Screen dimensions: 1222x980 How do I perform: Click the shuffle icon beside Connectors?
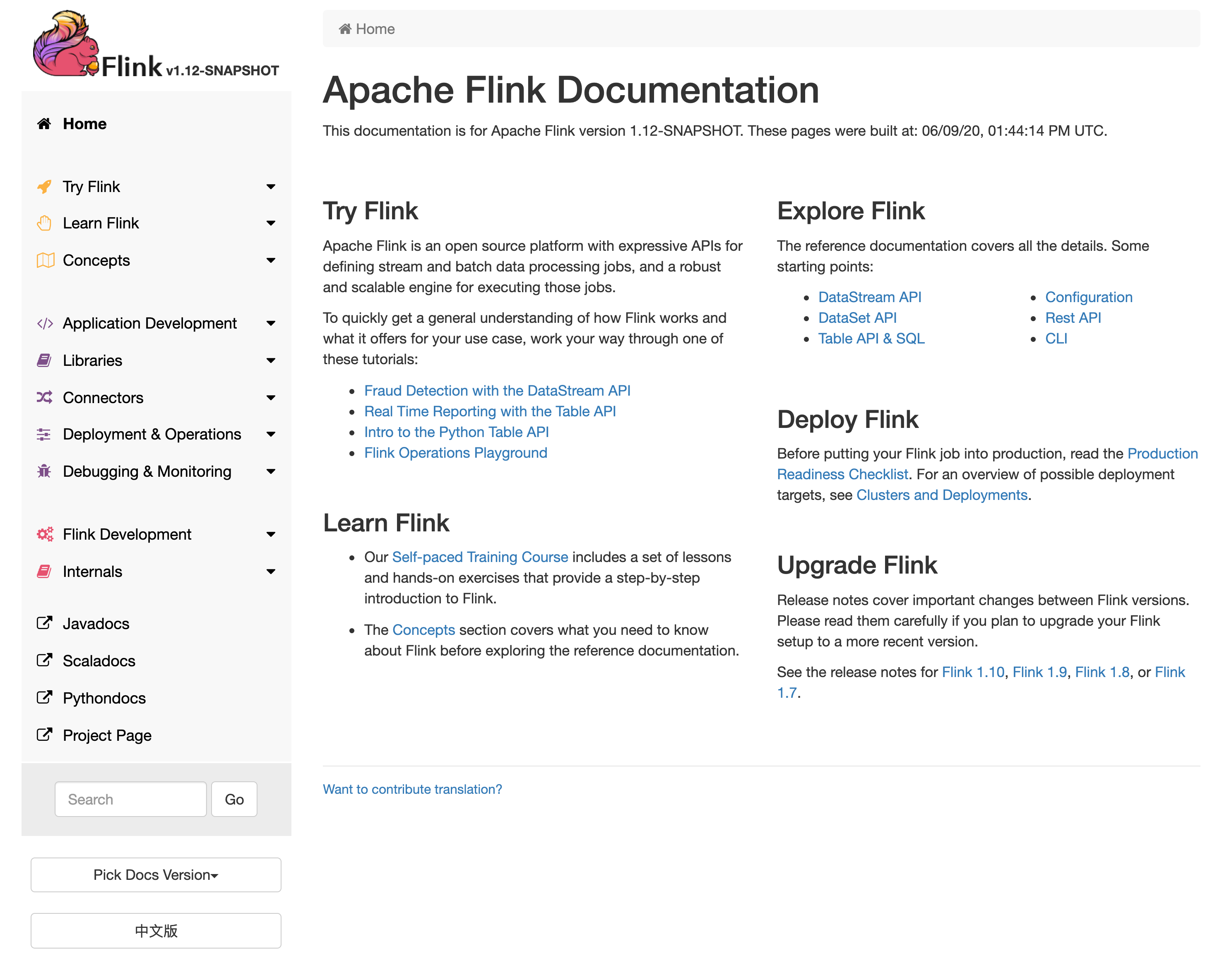point(44,397)
